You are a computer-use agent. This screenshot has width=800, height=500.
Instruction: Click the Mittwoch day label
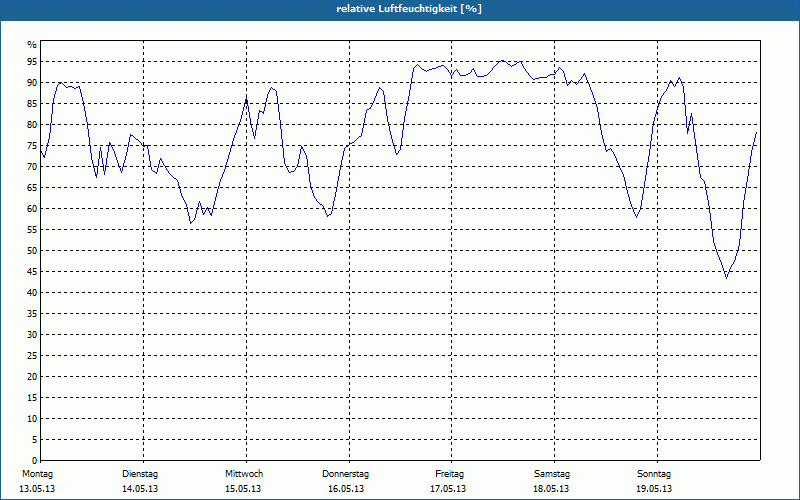point(244,474)
